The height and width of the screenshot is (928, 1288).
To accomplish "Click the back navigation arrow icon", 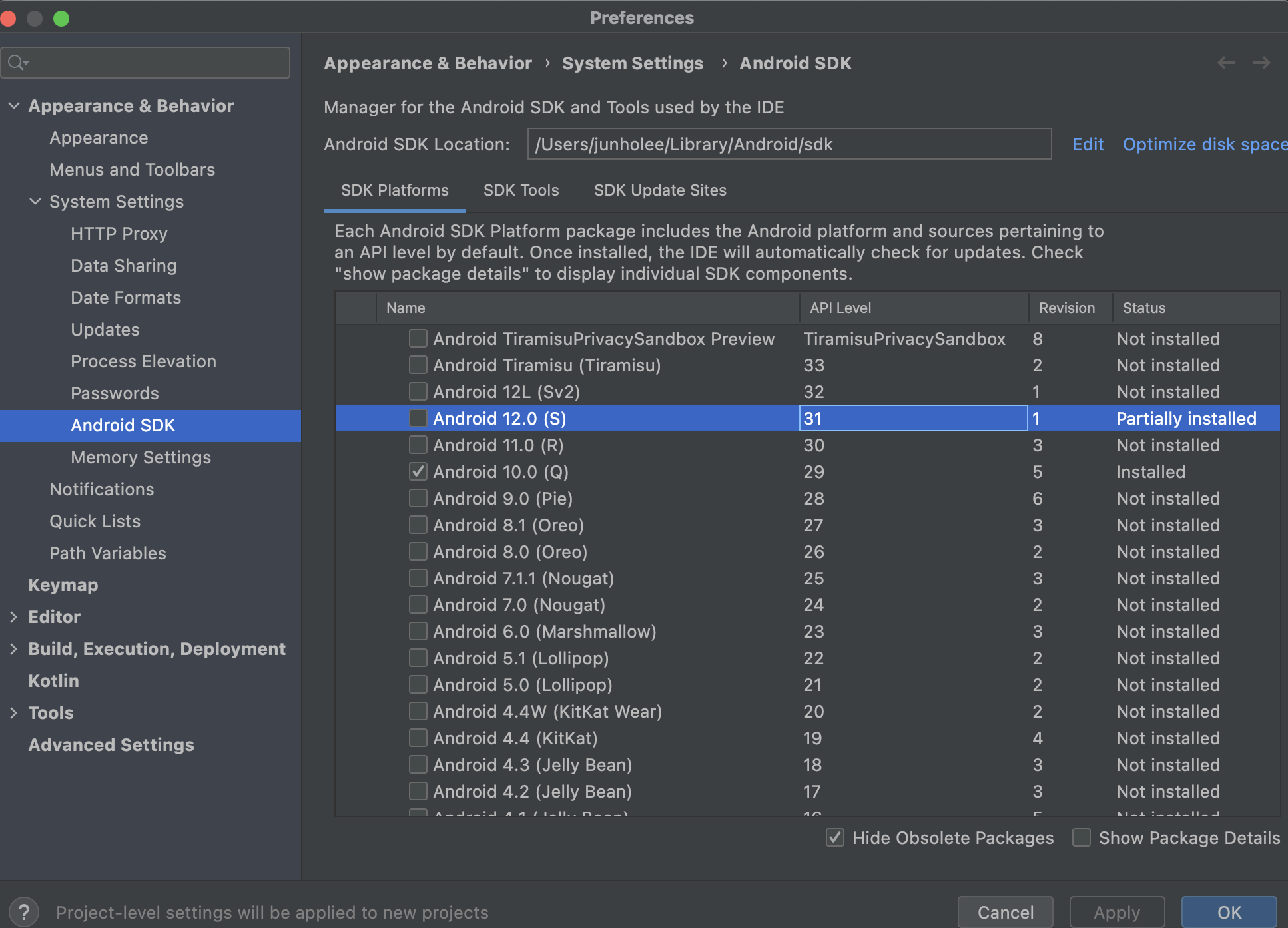I will pos(1225,63).
